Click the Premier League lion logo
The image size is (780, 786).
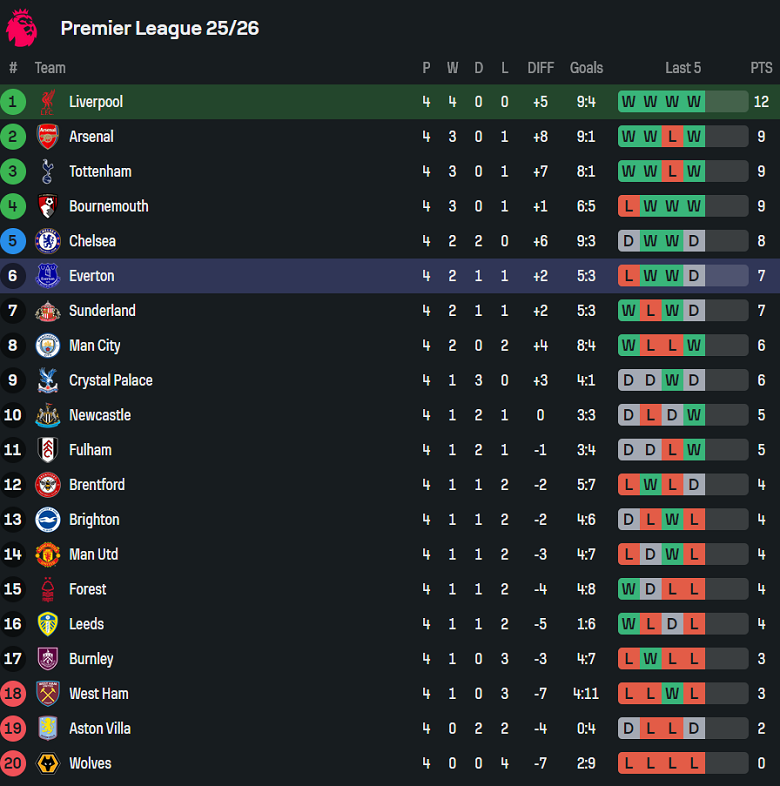point(22,27)
